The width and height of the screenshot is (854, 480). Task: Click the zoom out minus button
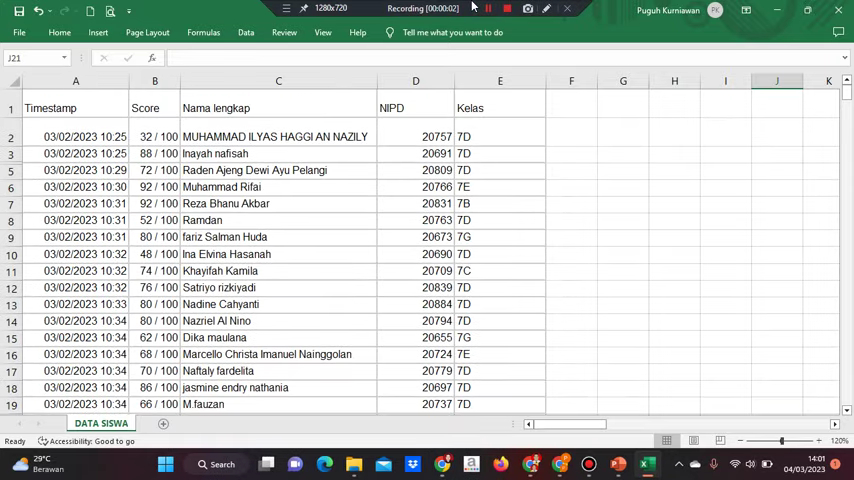[x=740, y=440]
